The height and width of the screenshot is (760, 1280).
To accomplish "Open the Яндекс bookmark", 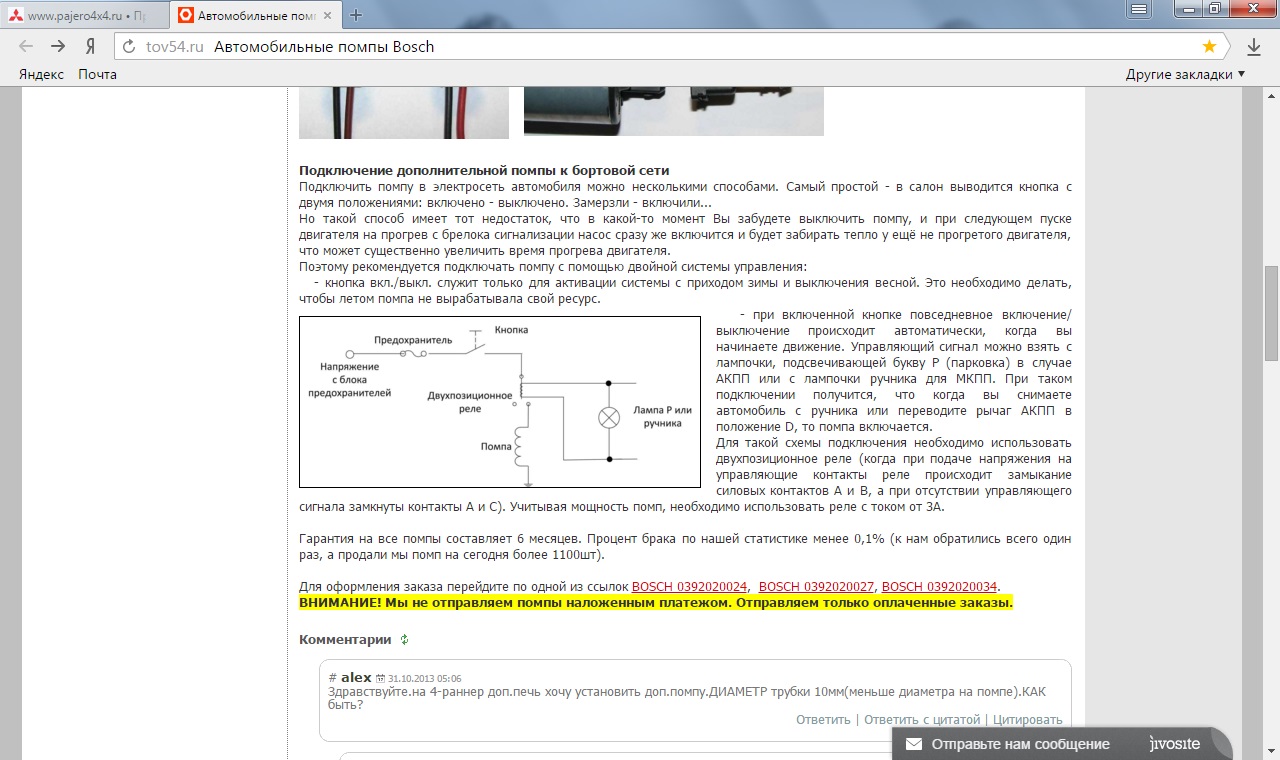I will coord(42,74).
